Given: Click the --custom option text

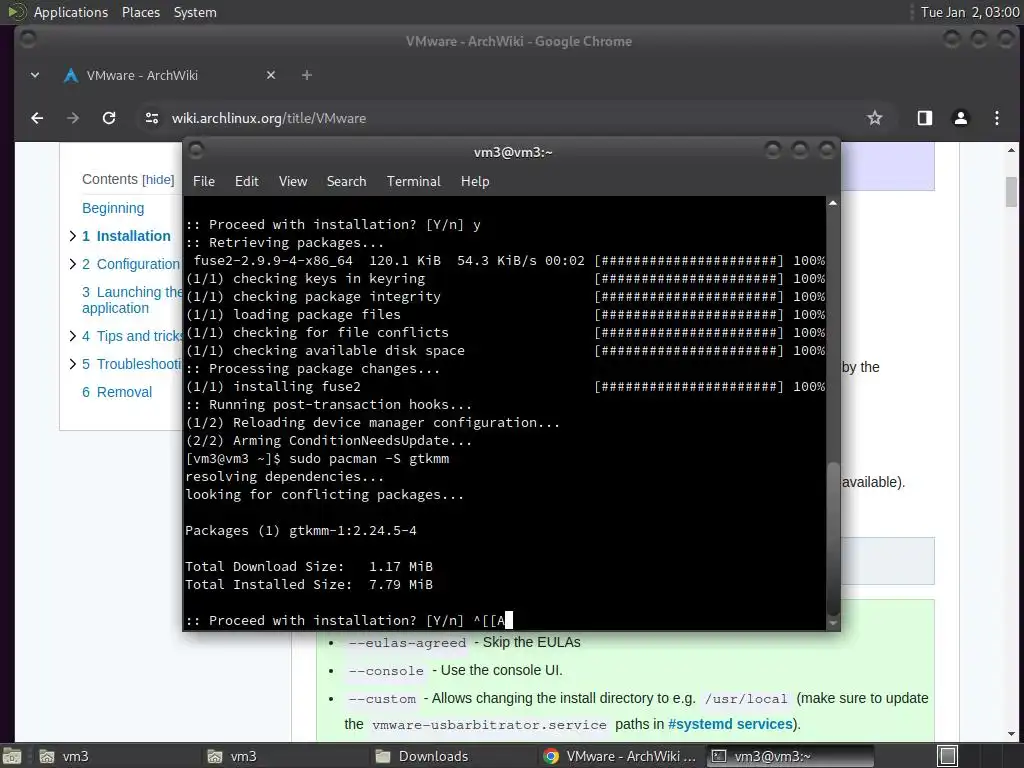Looking at the screenshot, I should 382,699.
